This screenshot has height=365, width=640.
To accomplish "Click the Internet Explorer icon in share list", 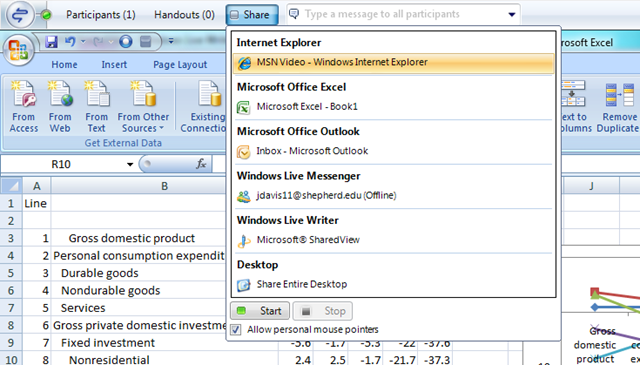I will (244, 63).
